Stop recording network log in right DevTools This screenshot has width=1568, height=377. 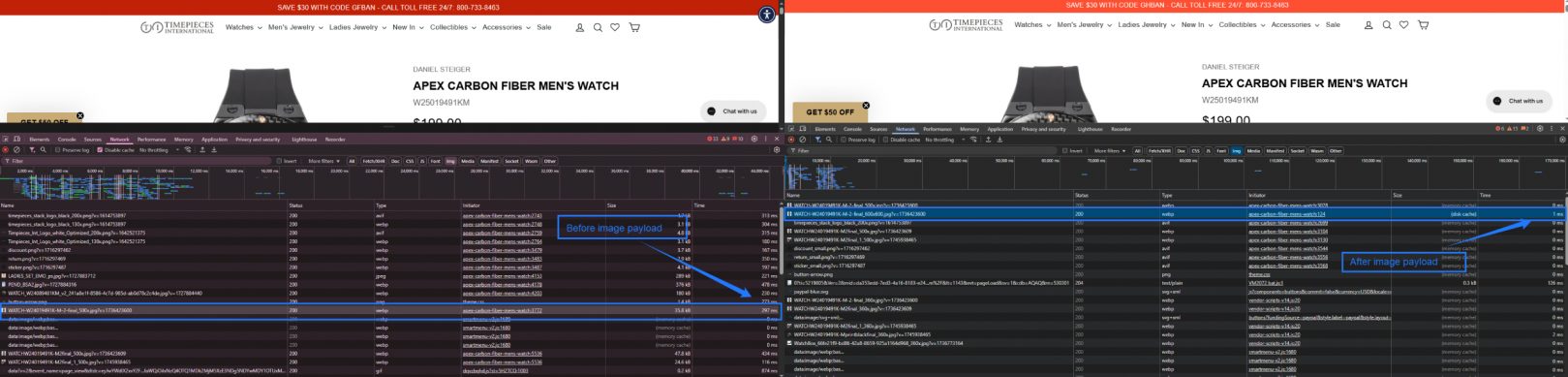791,140
